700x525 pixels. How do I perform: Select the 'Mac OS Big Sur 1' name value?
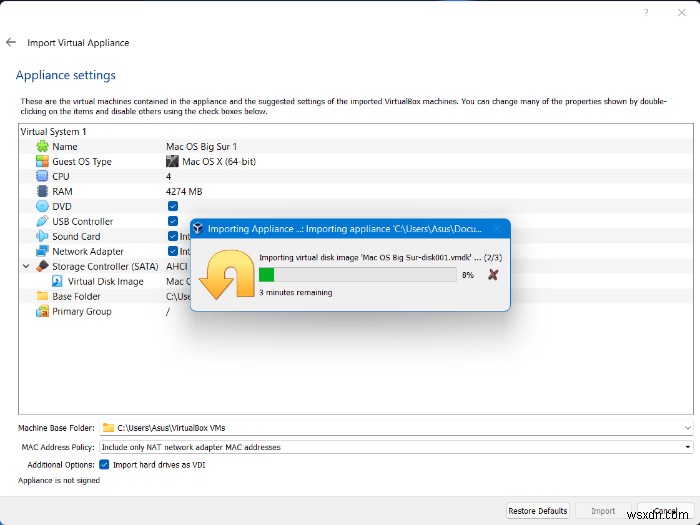[201, 146]
